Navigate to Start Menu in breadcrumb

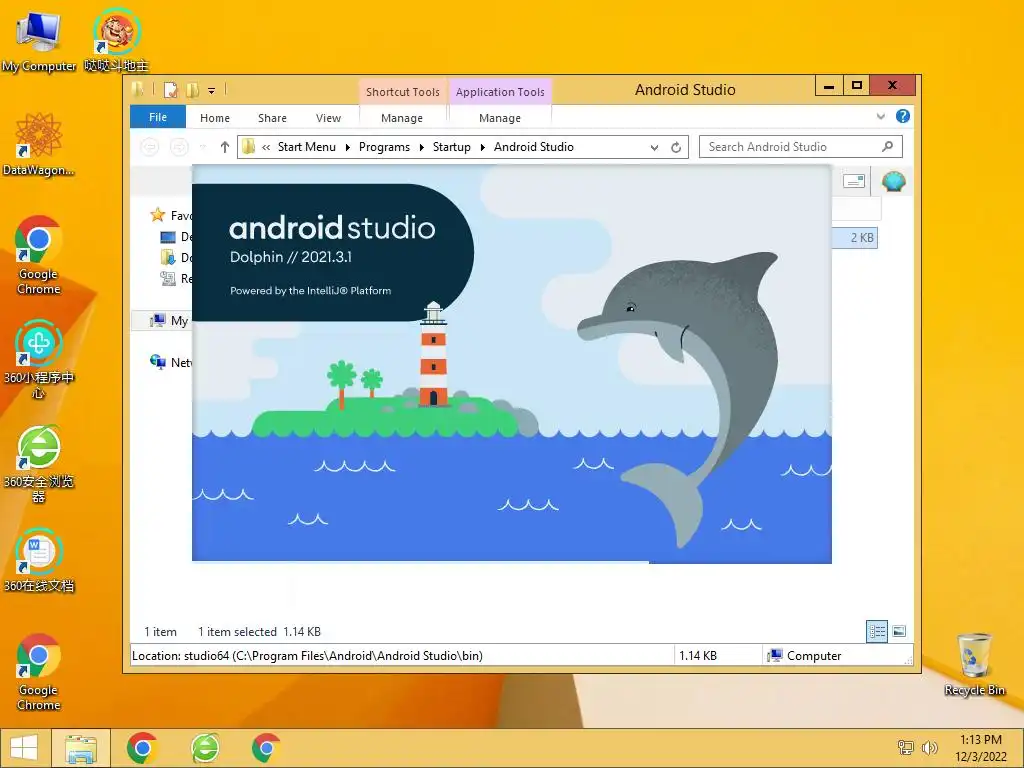(306, 147)
